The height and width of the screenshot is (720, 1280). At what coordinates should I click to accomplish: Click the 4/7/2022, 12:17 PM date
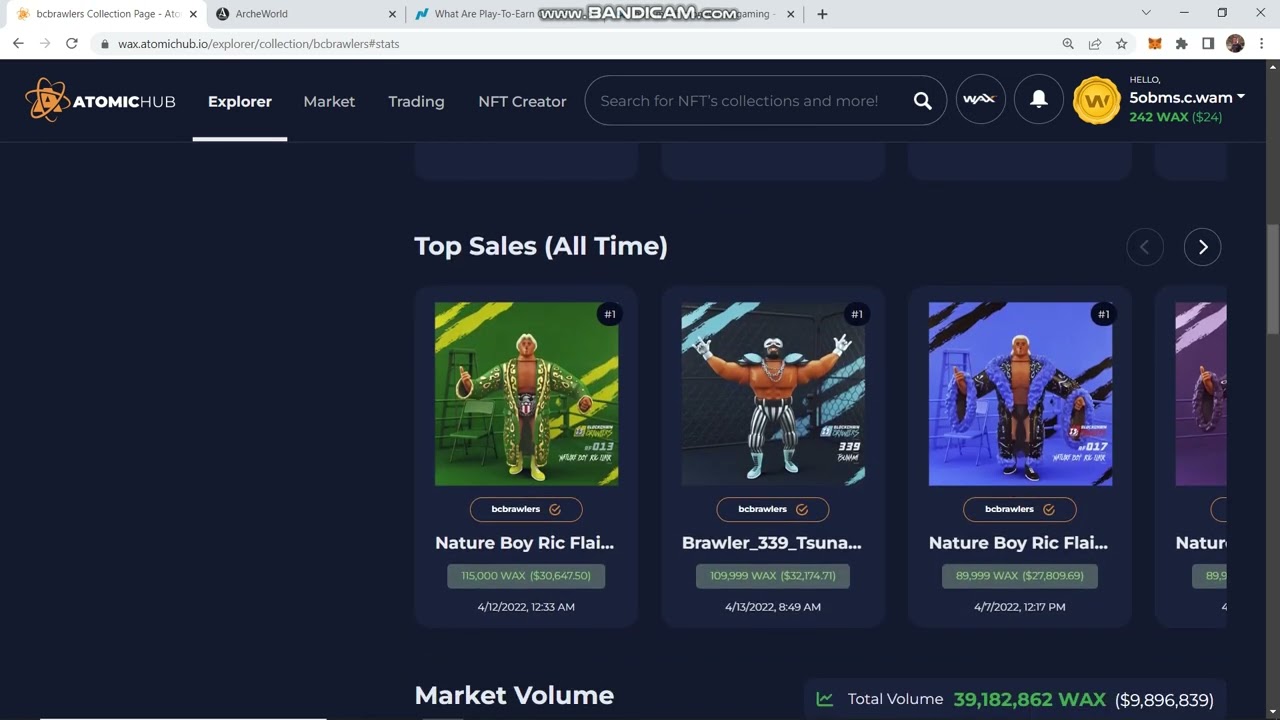click(x=1020, y=607)
